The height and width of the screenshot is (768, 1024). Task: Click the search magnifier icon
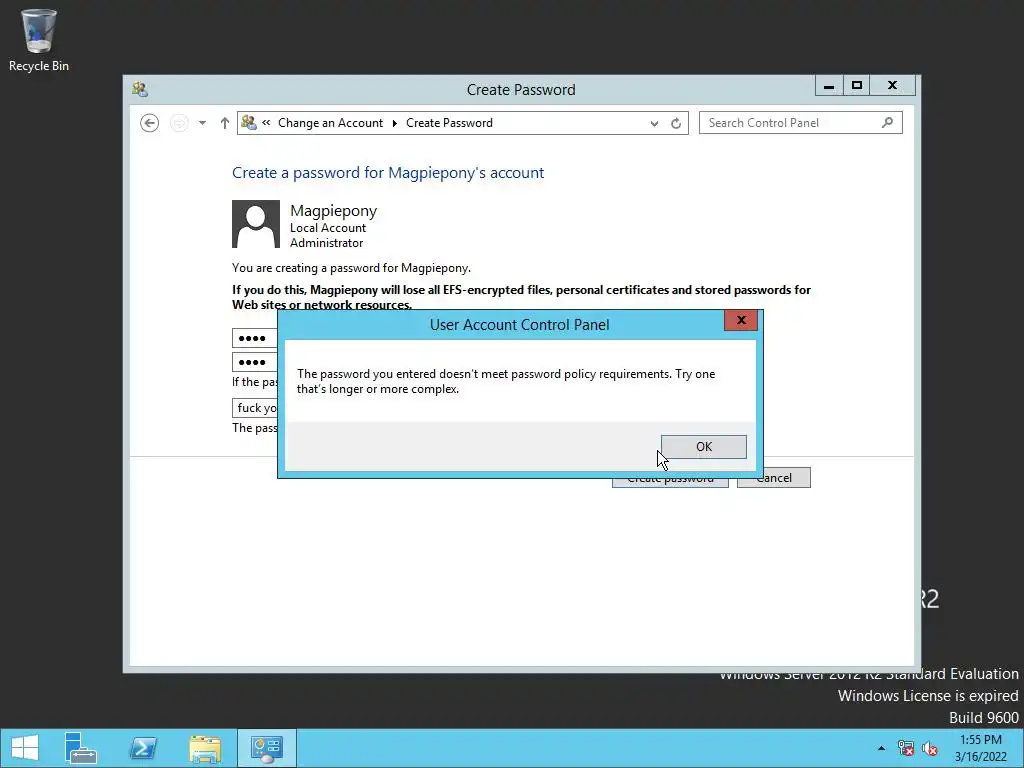click(x=887, y=122)
